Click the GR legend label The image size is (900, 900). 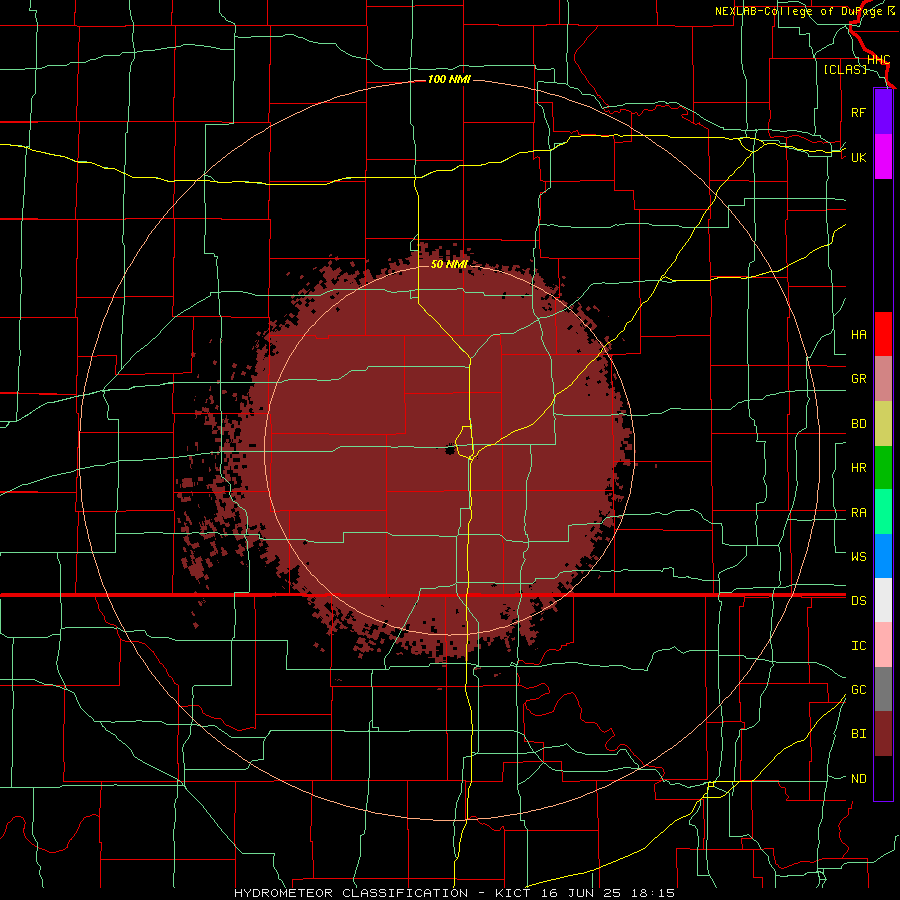[858, 379]
